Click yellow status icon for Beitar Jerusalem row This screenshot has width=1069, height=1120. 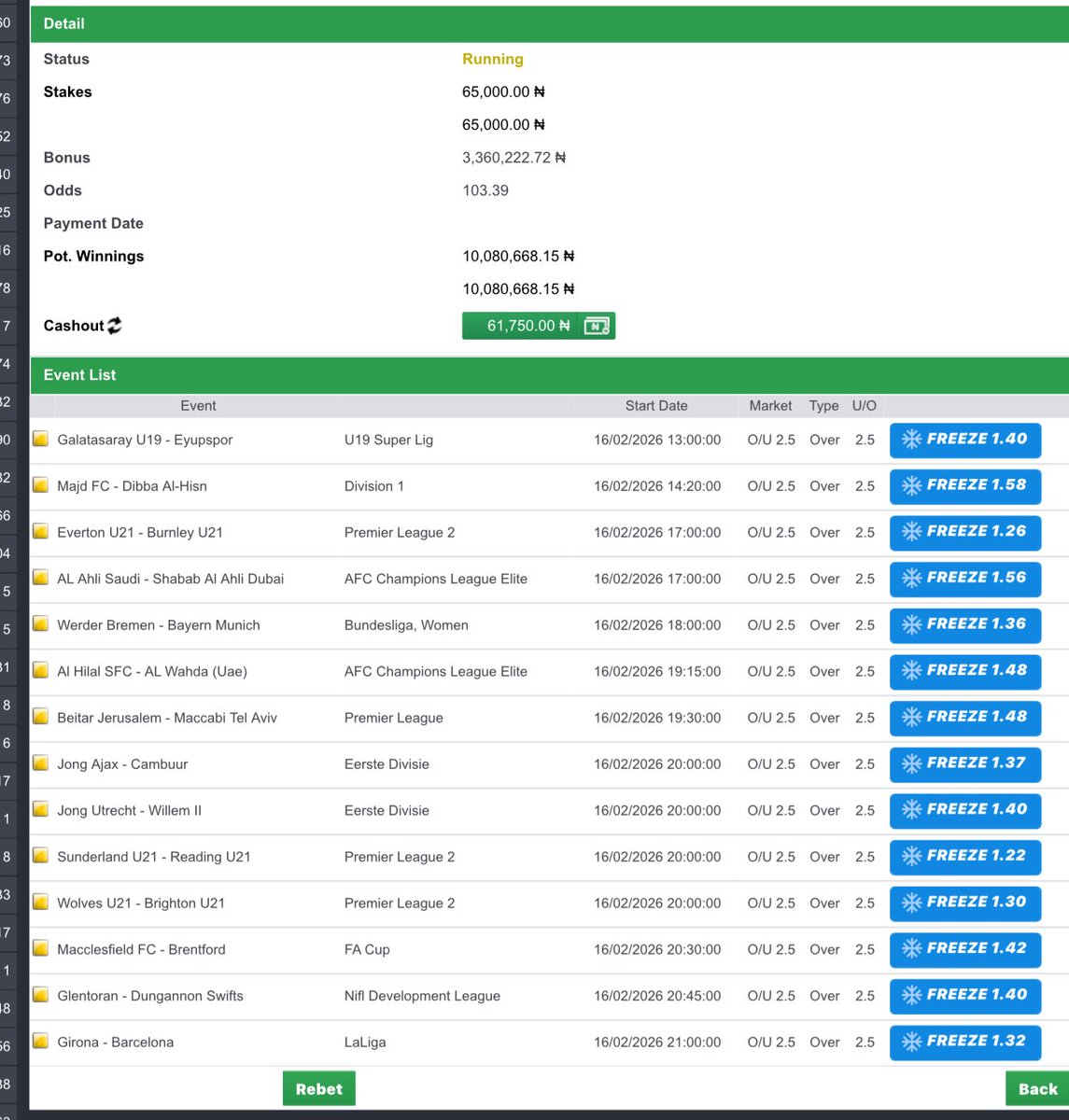point(41,717)
